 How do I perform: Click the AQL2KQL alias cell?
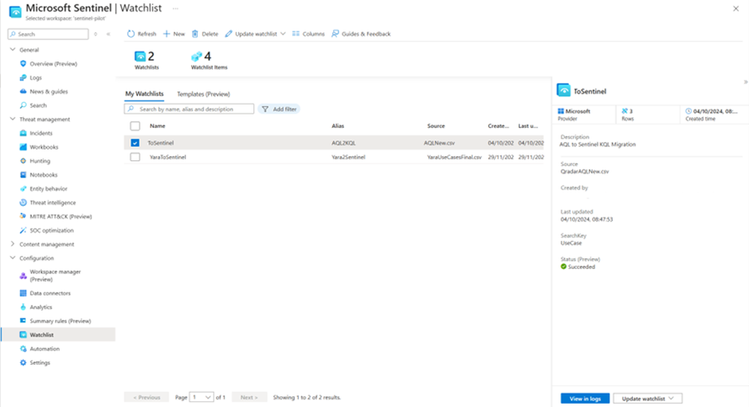point(343,143)
